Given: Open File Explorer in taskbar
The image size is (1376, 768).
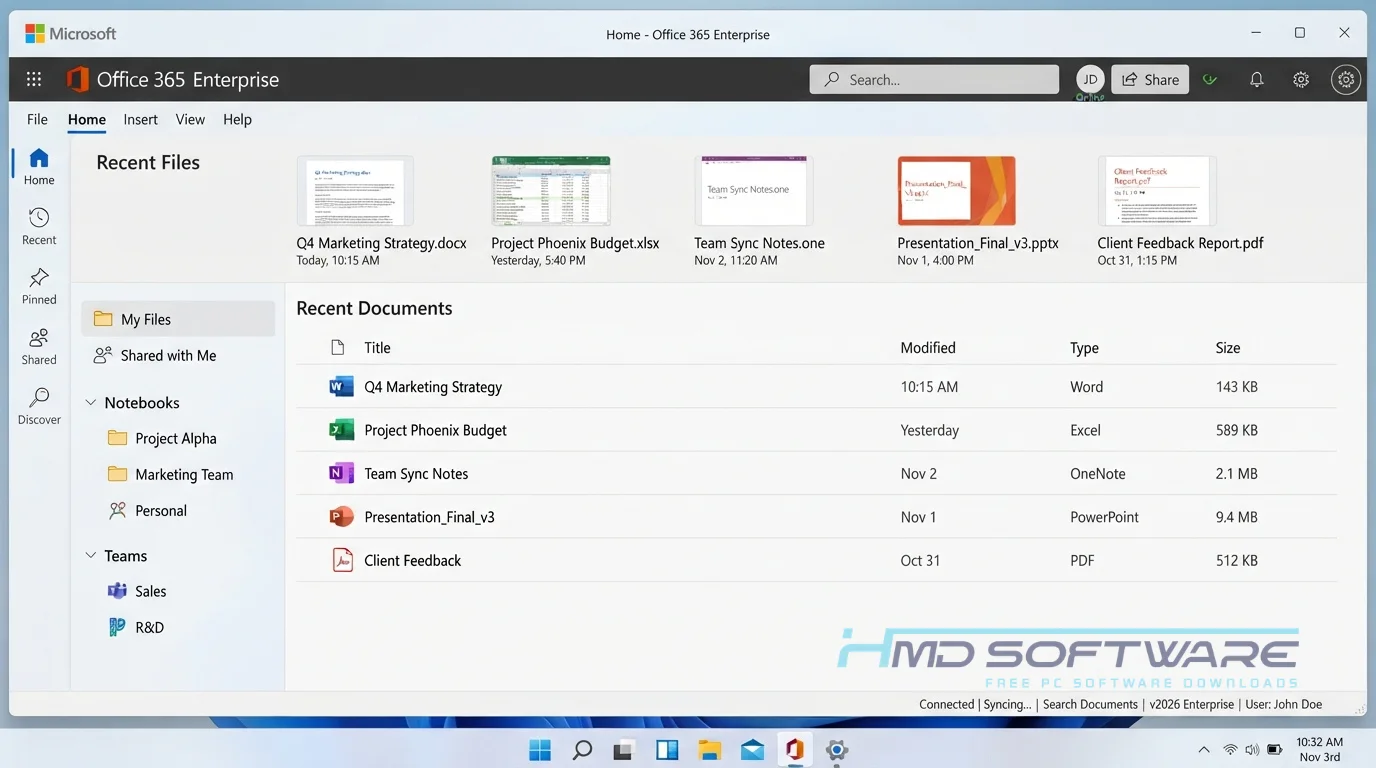Looking at the screenshot, I should 710,749.
